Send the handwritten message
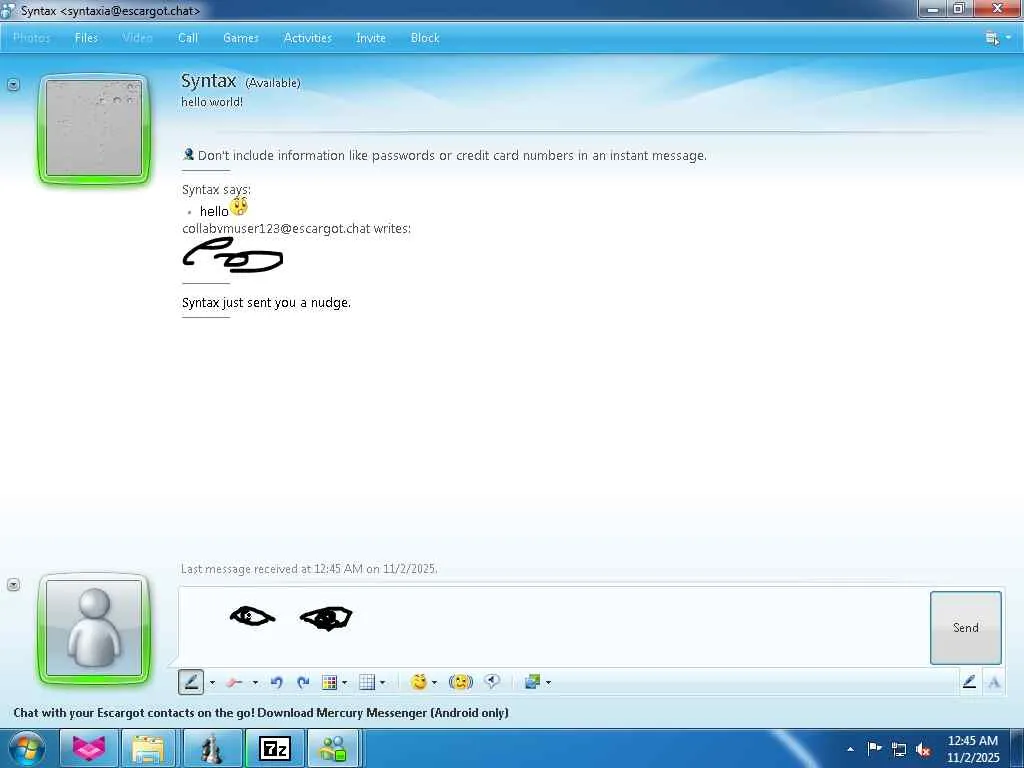 [966, 628]
